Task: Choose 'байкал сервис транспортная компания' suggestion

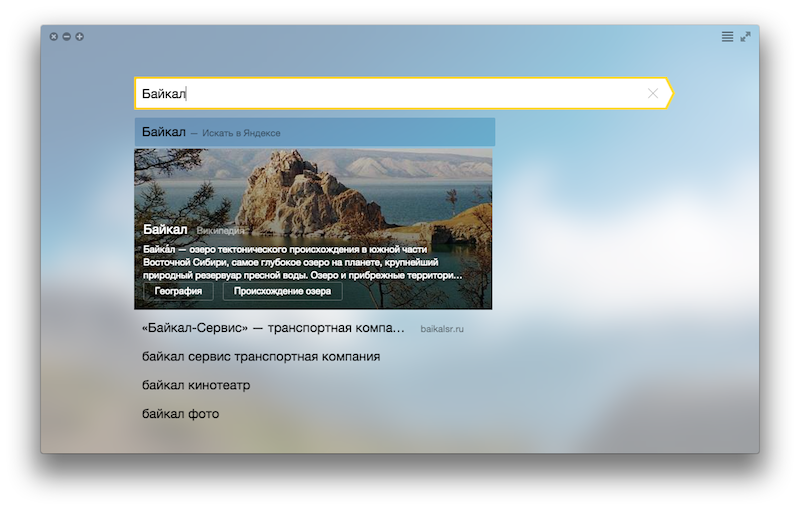Action: pyautogui.click(x=261, y=357)
